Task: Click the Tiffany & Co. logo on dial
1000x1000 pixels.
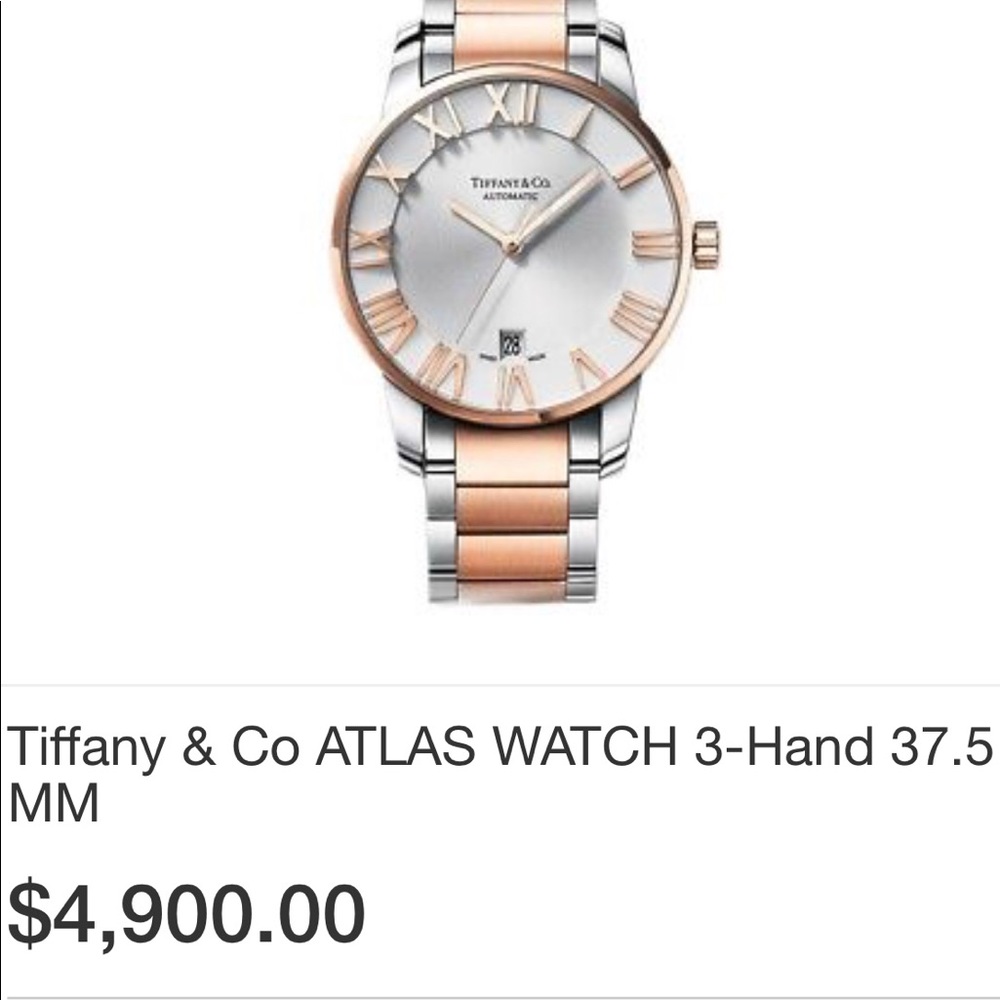Action: pyautogui.click(x=510, y=183)
